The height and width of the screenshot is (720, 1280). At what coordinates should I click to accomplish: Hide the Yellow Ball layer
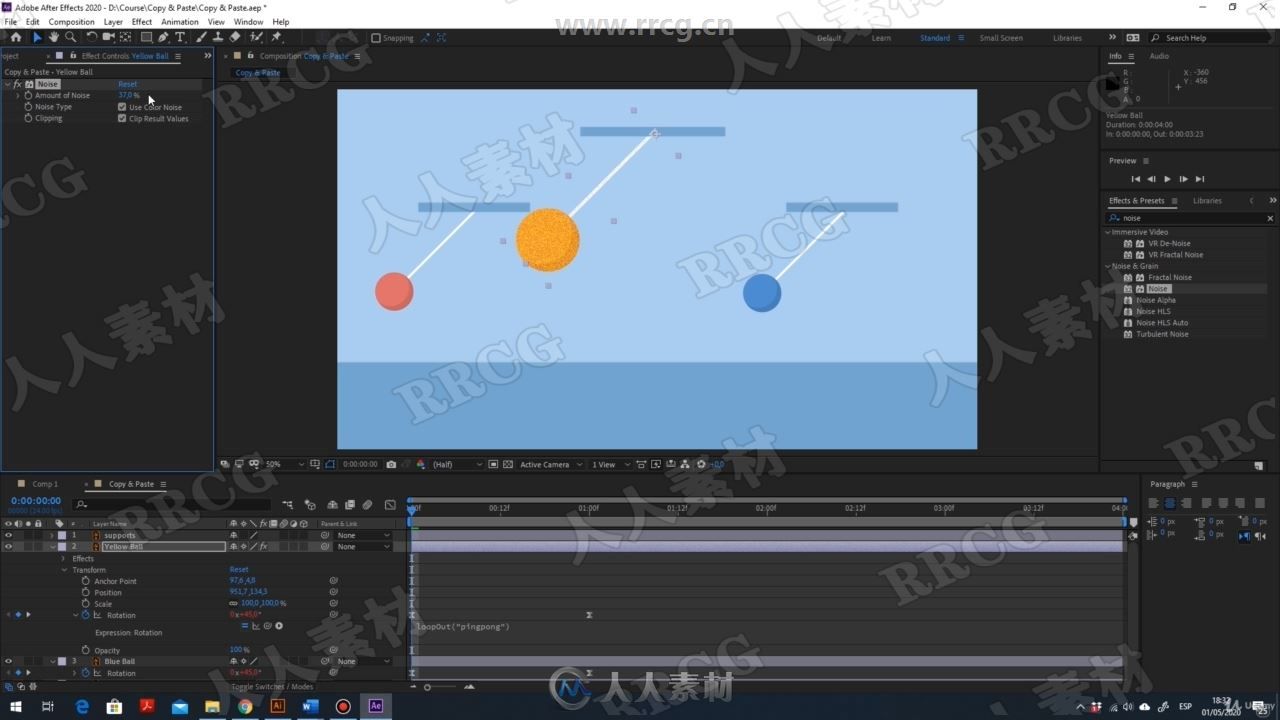(8, 547)
